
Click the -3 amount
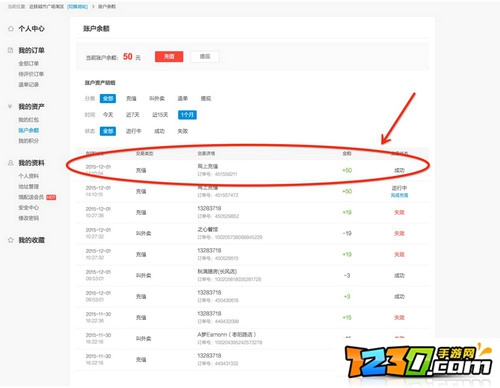pyautogui.click(x=347, y=275)
